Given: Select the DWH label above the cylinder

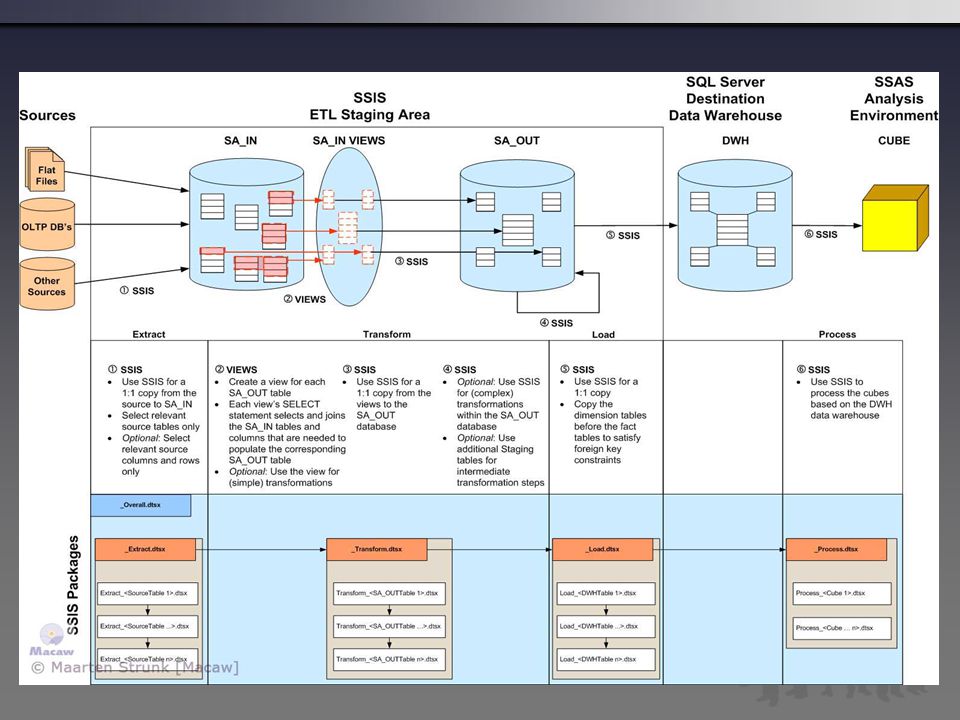Looking at the screenshot, I should tap(735, 141).
